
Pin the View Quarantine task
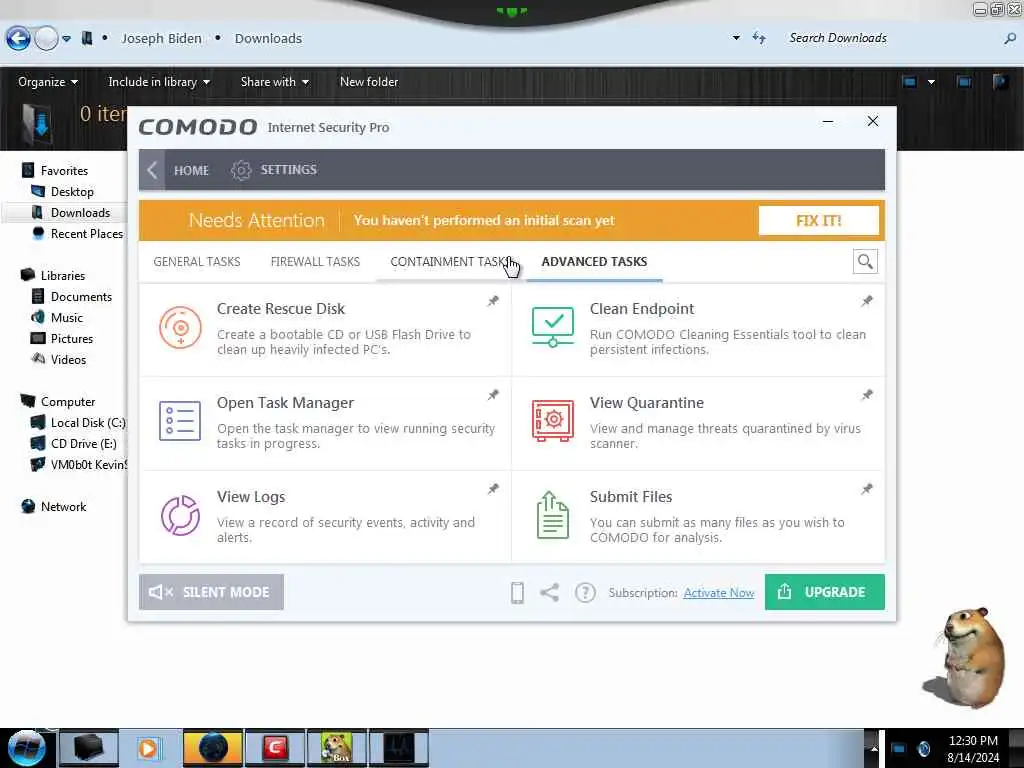(867, 395)
